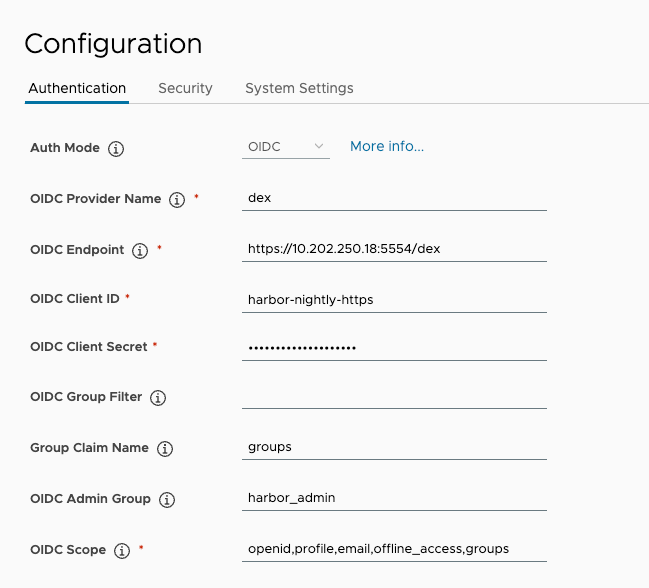The width and height of the screenshot is (649, 588).
Task: Click the OIDC Endpoint label
Action: (77, 250)
